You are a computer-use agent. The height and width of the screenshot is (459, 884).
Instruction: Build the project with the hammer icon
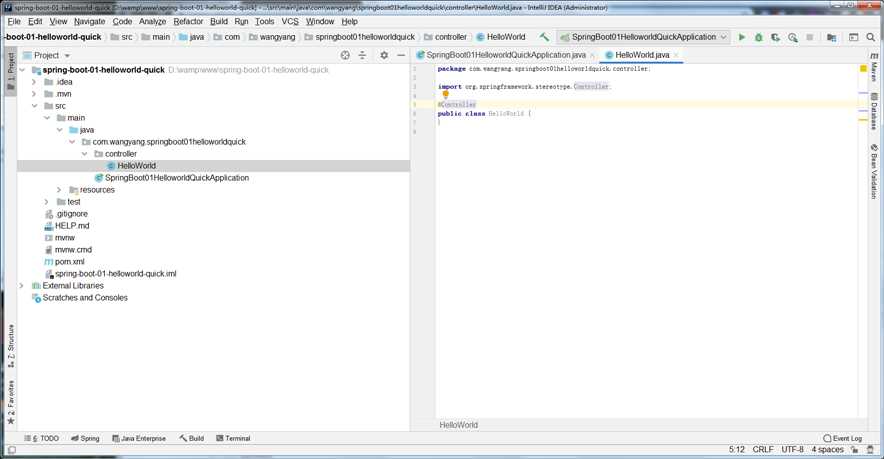tap(544, 37)
